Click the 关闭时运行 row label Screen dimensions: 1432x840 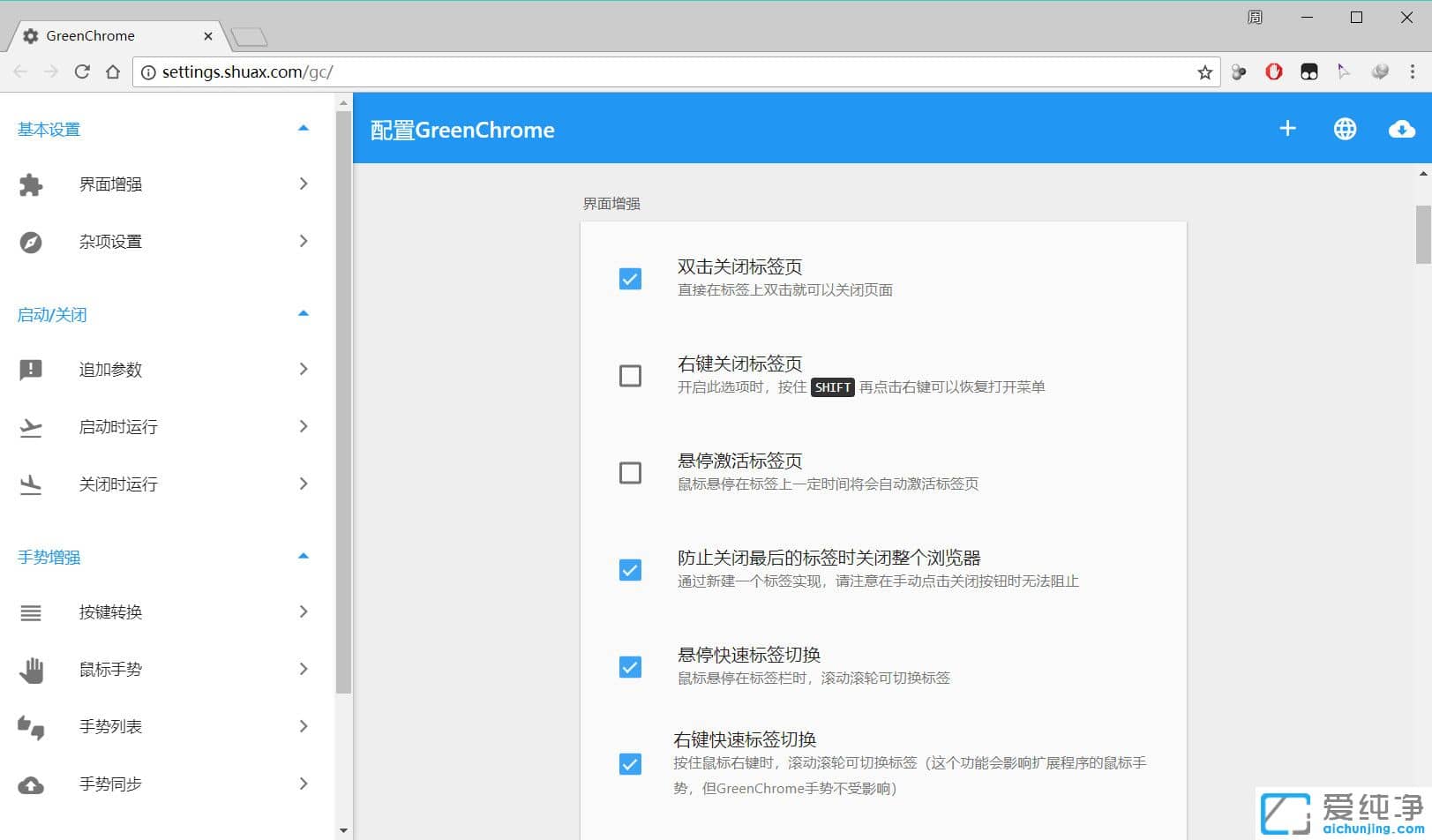118,484
